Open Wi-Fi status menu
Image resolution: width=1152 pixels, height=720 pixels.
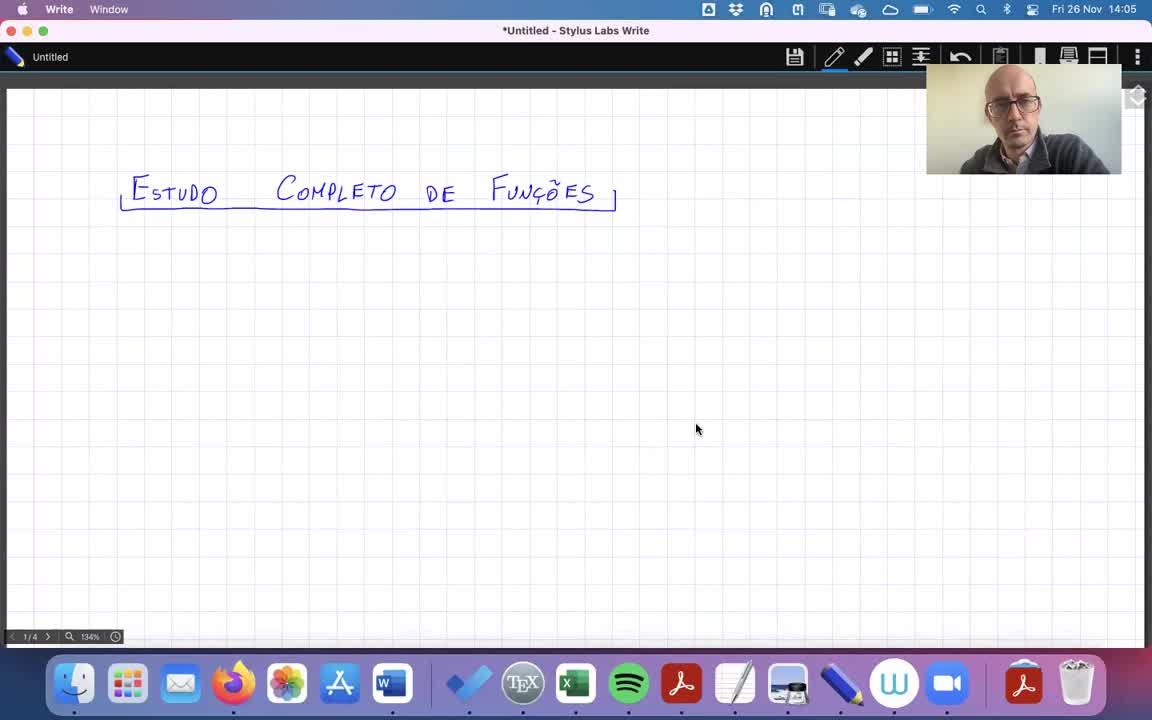(x=954, y=9)
